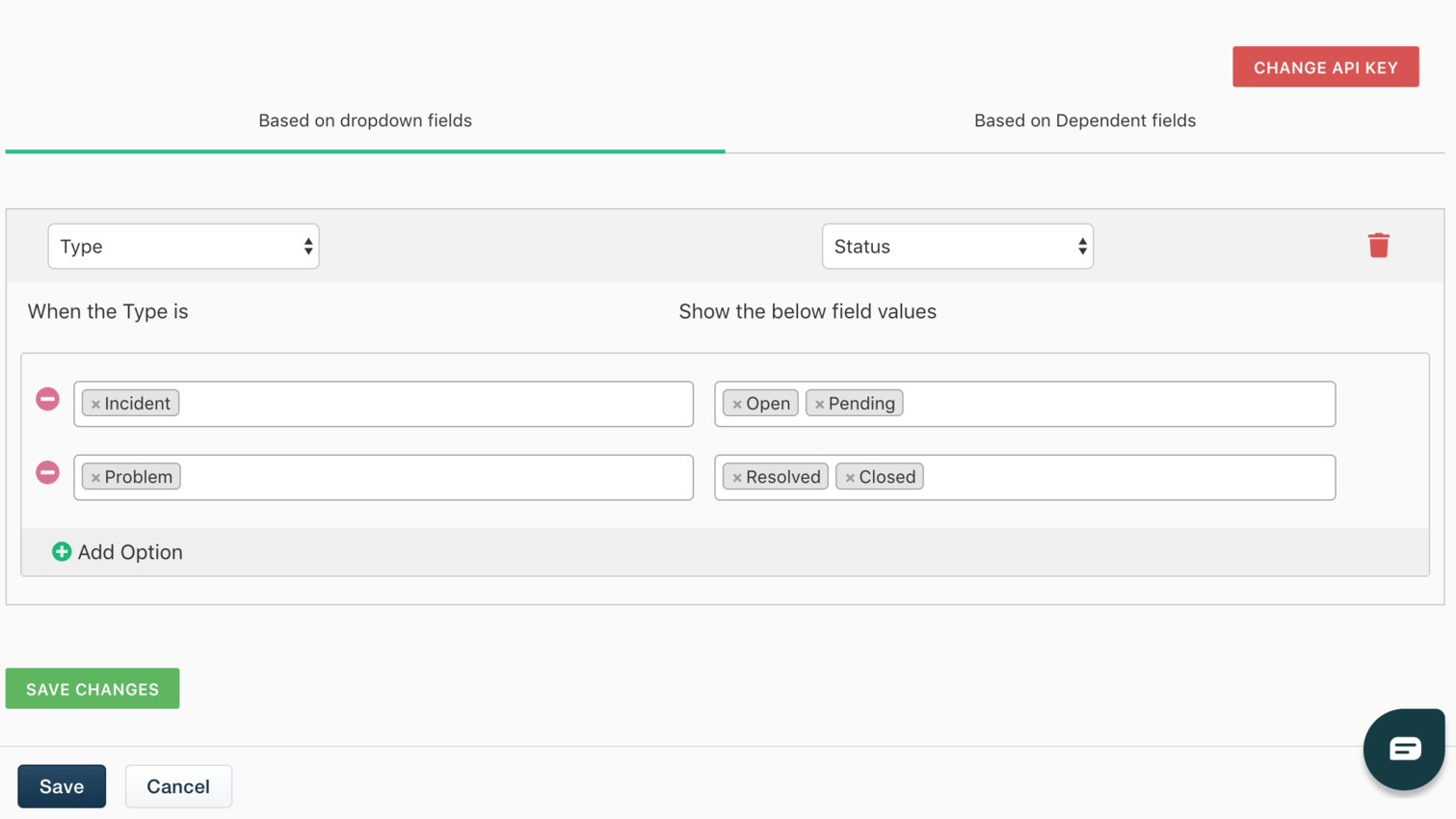Viewport: 1456px width, 819px height.
Task: Open the Type dropdown
Action: pyautogui.click(x=183, y=247)
